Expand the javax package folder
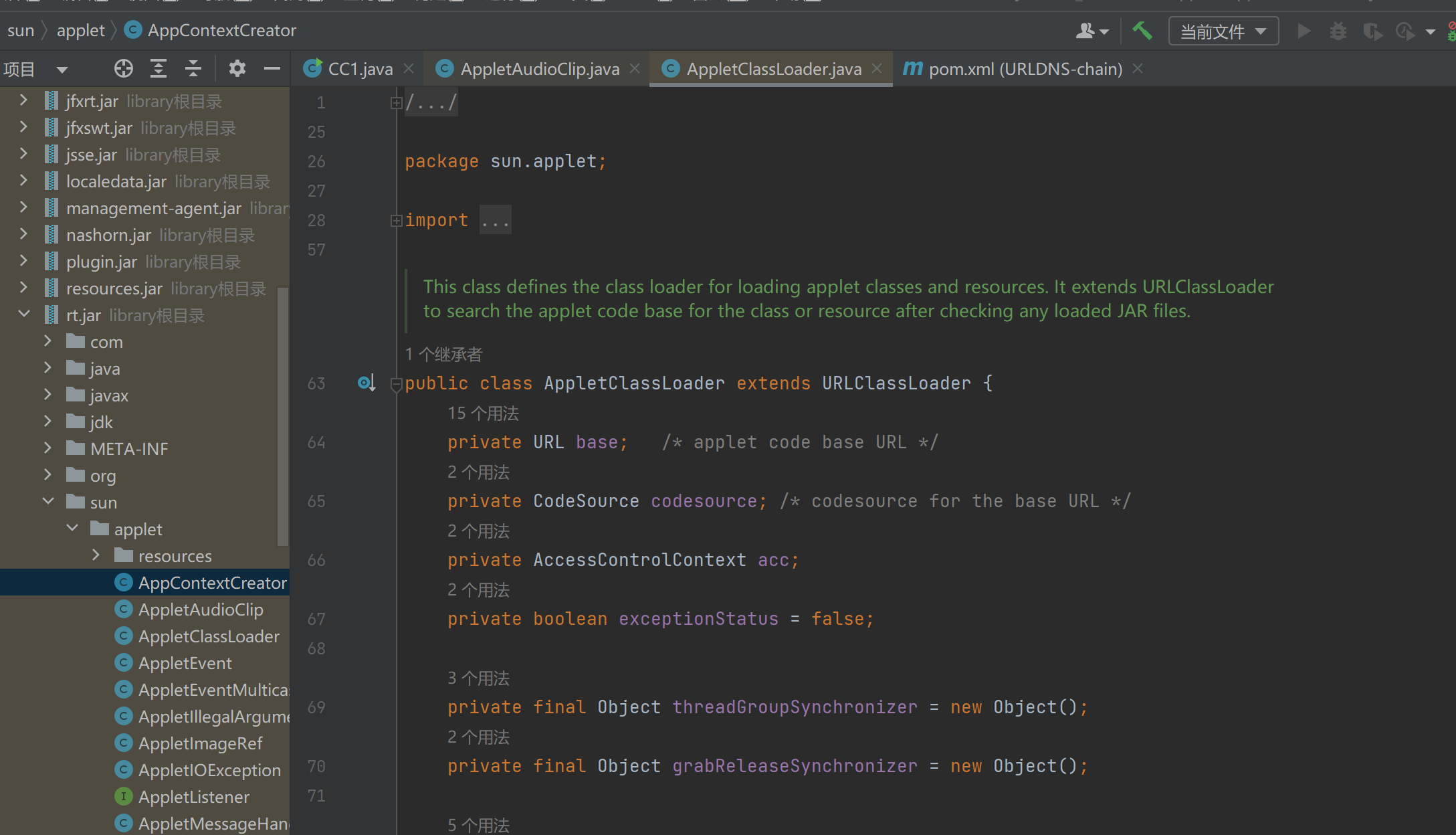 point(47,395)
